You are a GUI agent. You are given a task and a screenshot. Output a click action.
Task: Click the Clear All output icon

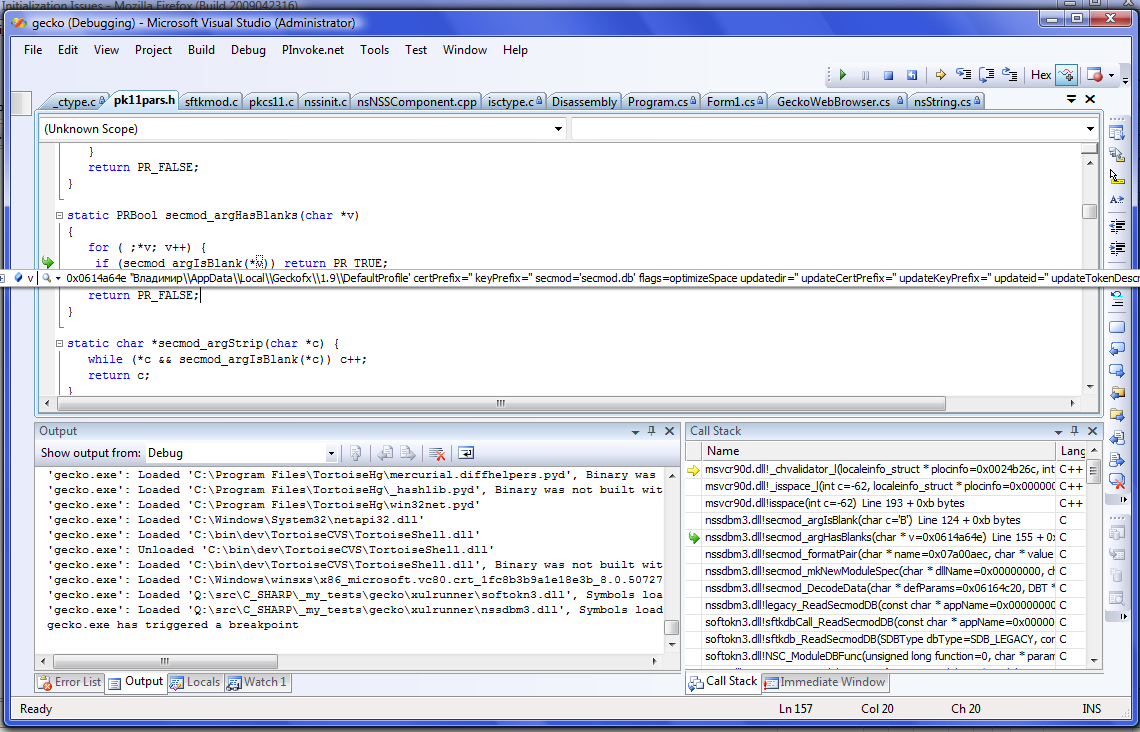[x=437, y=454]
